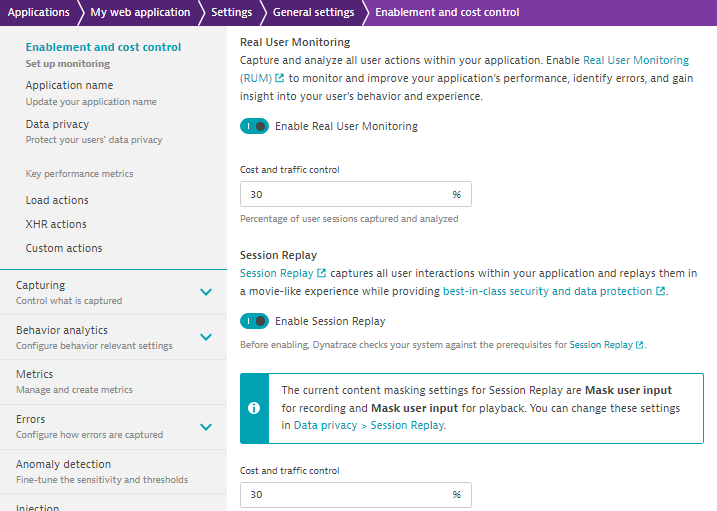Click external link icon after Real User Monitoring (RUM)
This screenshot has width=717, height=511.
(279, 78)
